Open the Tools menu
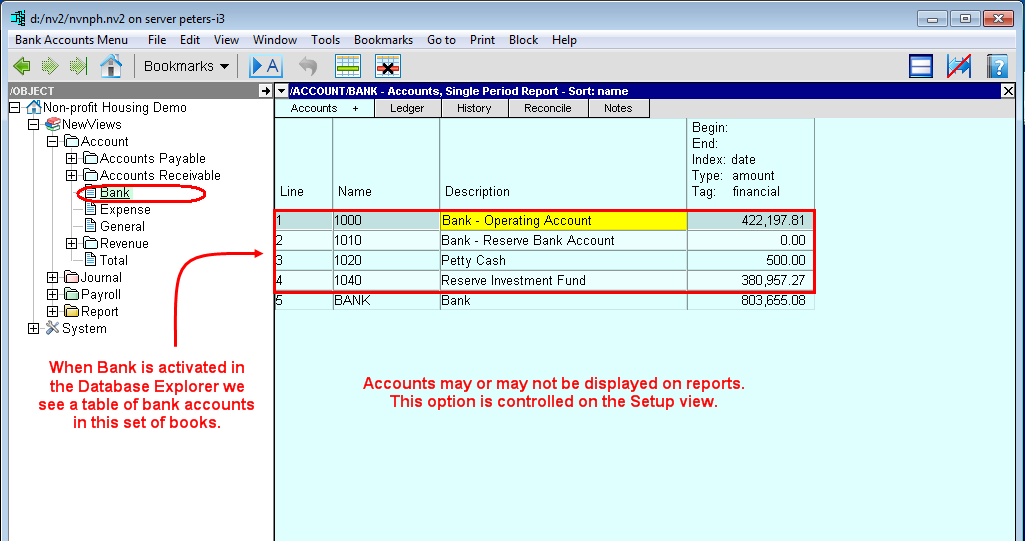Image resolution: width=1025 pixels, height=541 pixels. point(325,40)
